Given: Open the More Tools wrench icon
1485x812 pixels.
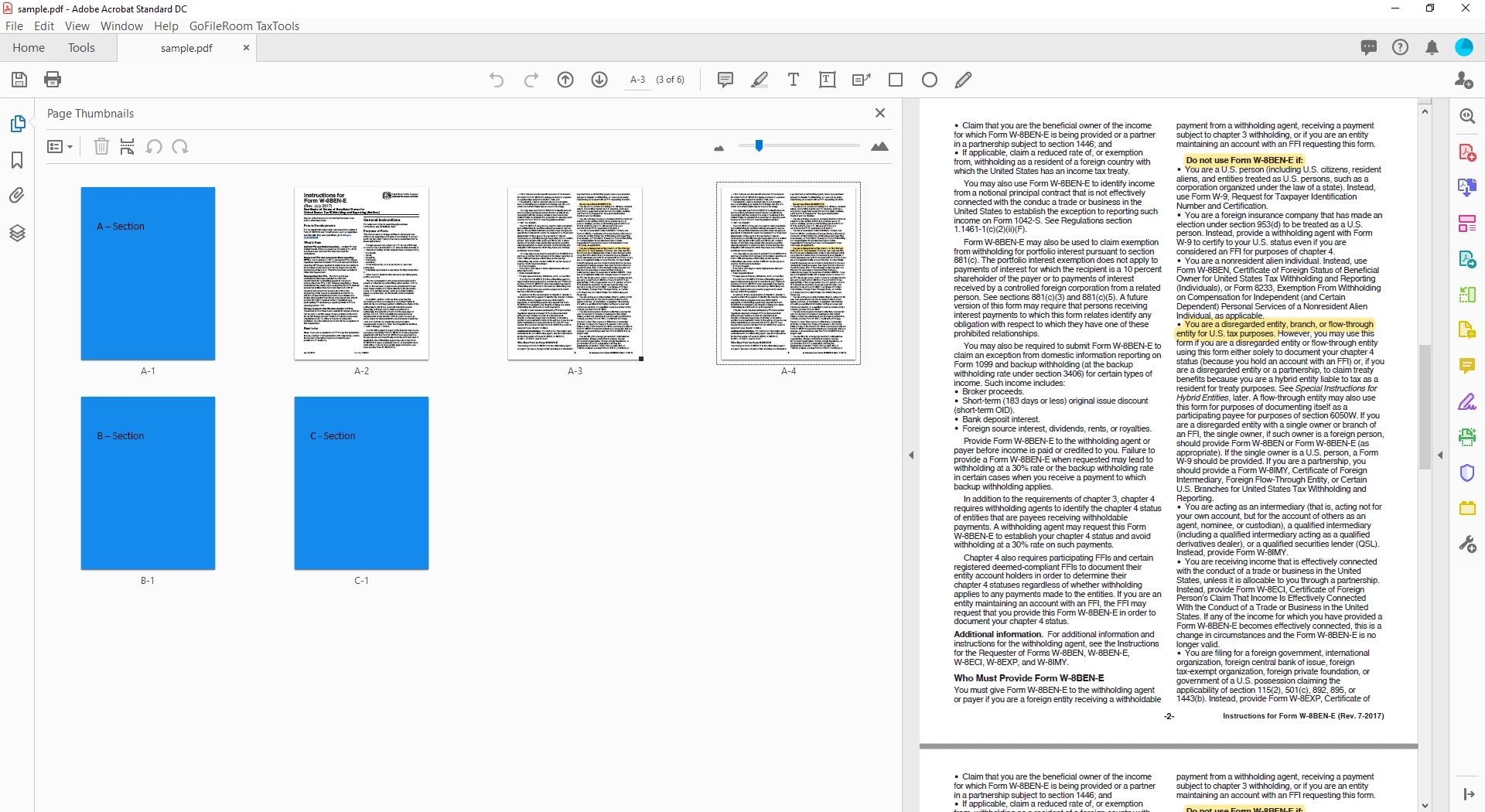Looking at the screenshot, I should point(1467,544).
